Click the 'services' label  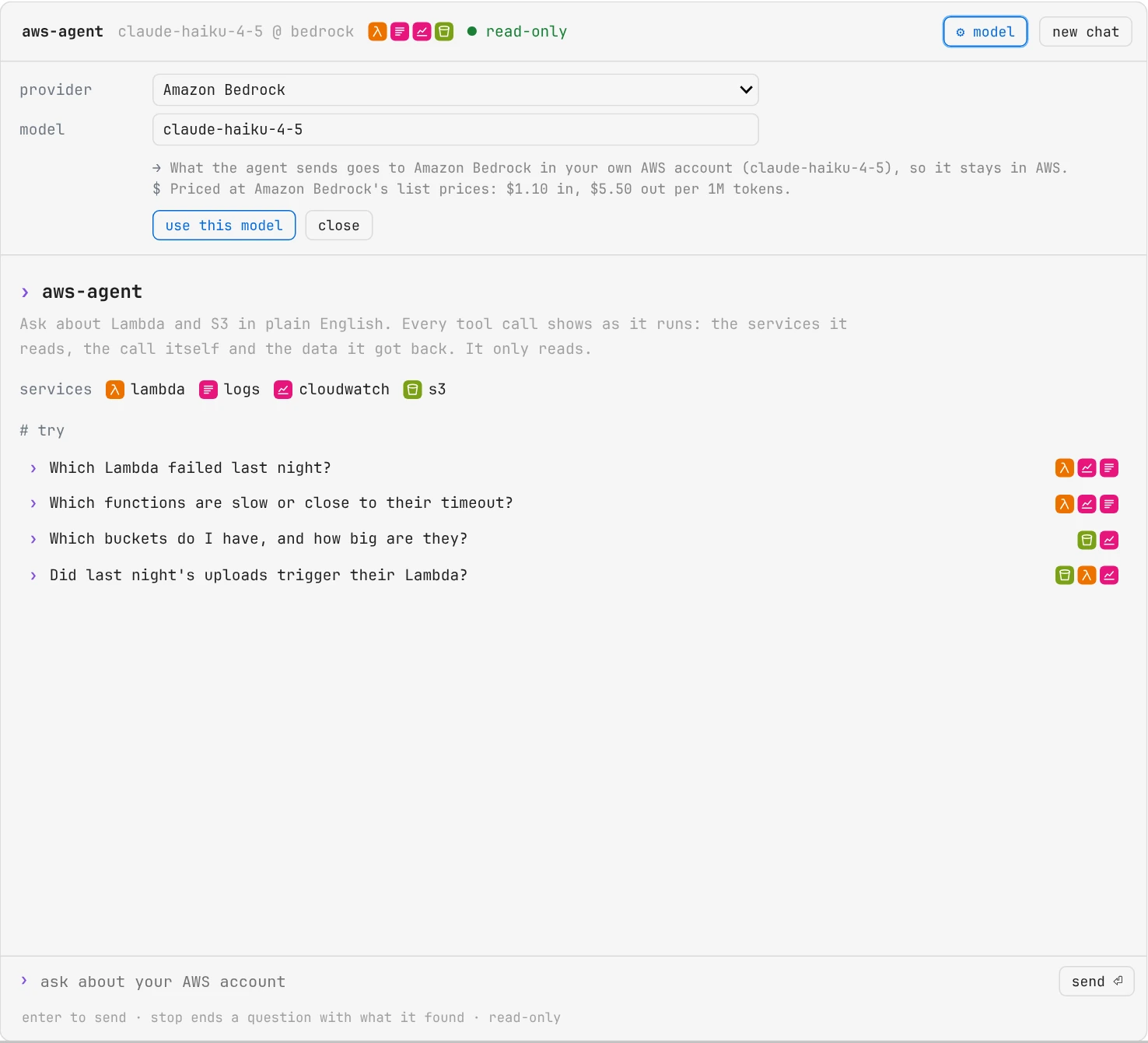coord(56,390)
